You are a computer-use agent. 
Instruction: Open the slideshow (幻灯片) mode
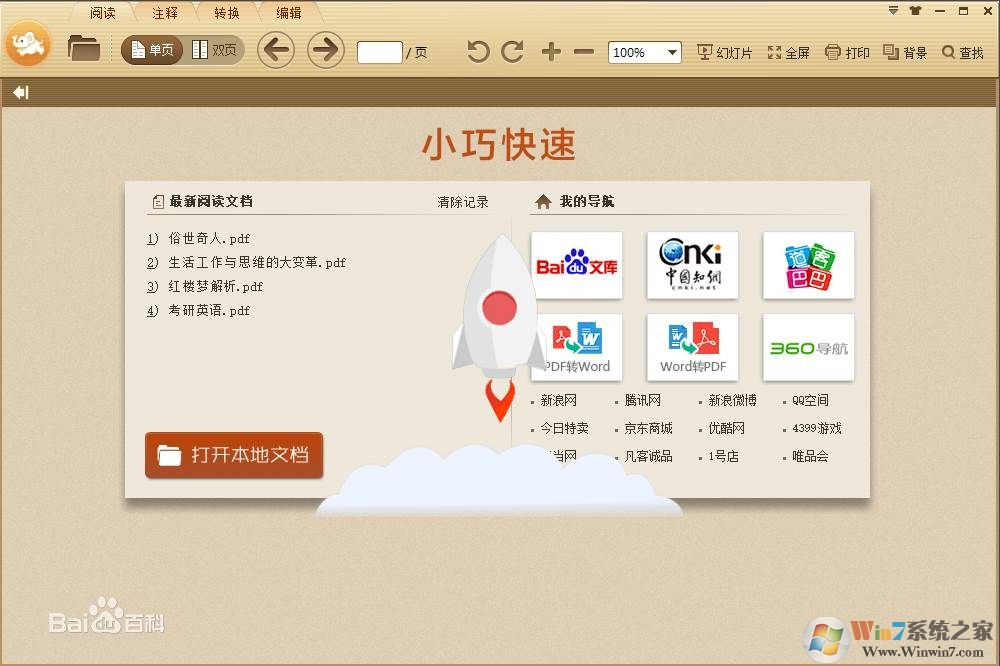[724, 52]
